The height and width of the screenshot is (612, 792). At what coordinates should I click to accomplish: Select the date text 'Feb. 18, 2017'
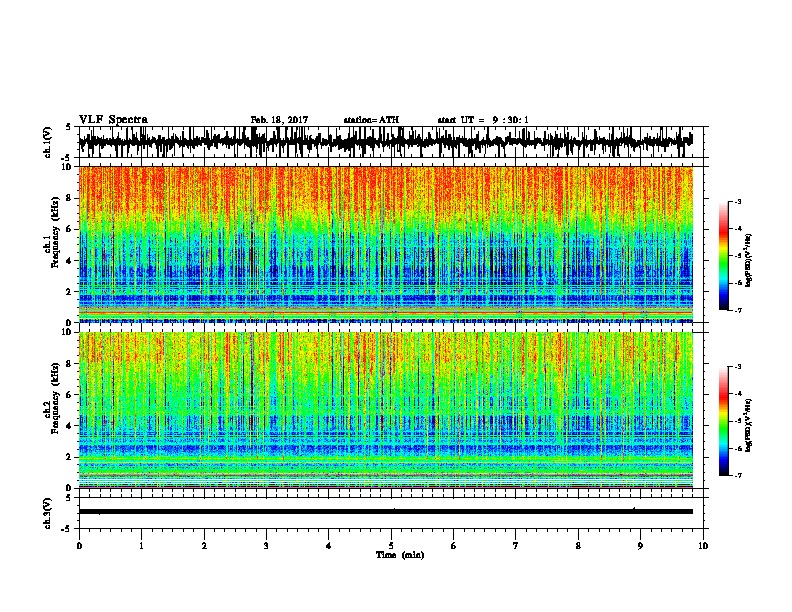click(x=279, y=120)
